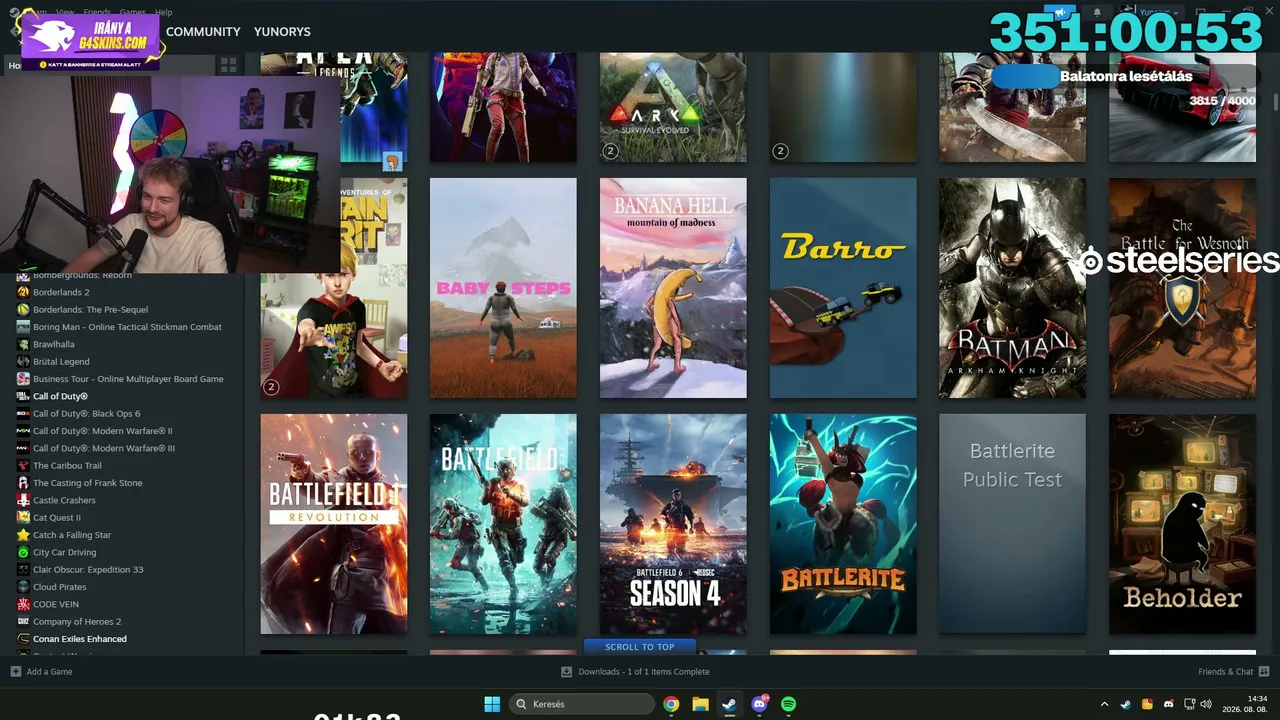1280x720 pixels.
Task: Open the Steam announcements megaphone icon
Action: (1060, 13)
